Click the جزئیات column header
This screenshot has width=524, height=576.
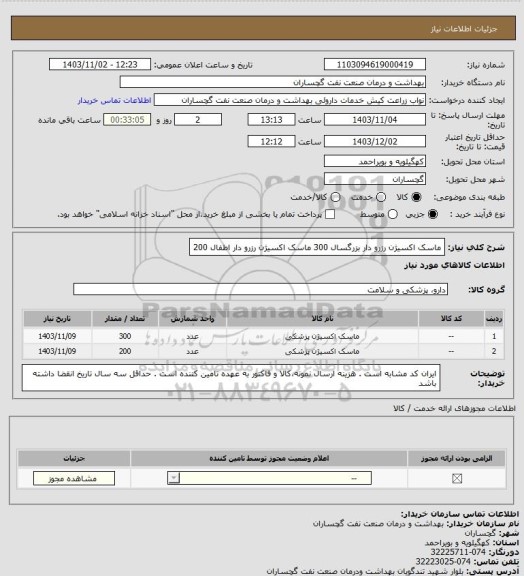click(74, 458)
